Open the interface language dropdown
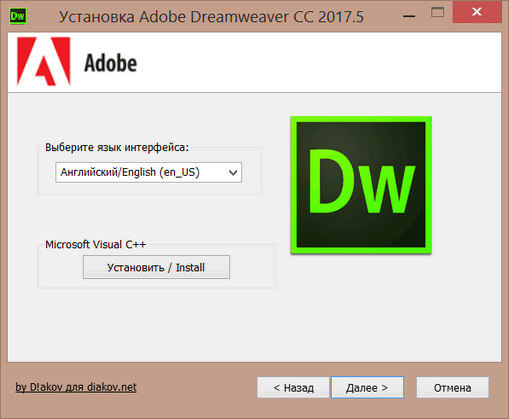The image size is (509, 419). 148,172
